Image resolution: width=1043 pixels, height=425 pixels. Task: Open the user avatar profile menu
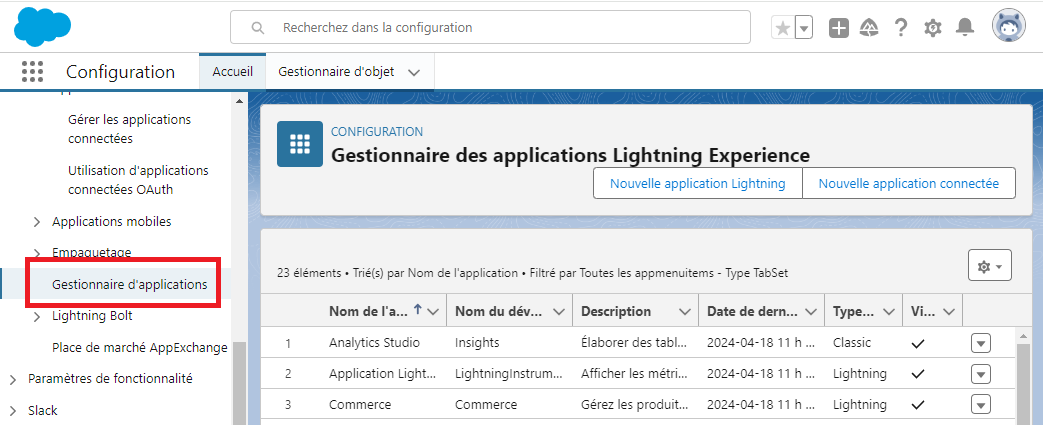coord(1008,27)
